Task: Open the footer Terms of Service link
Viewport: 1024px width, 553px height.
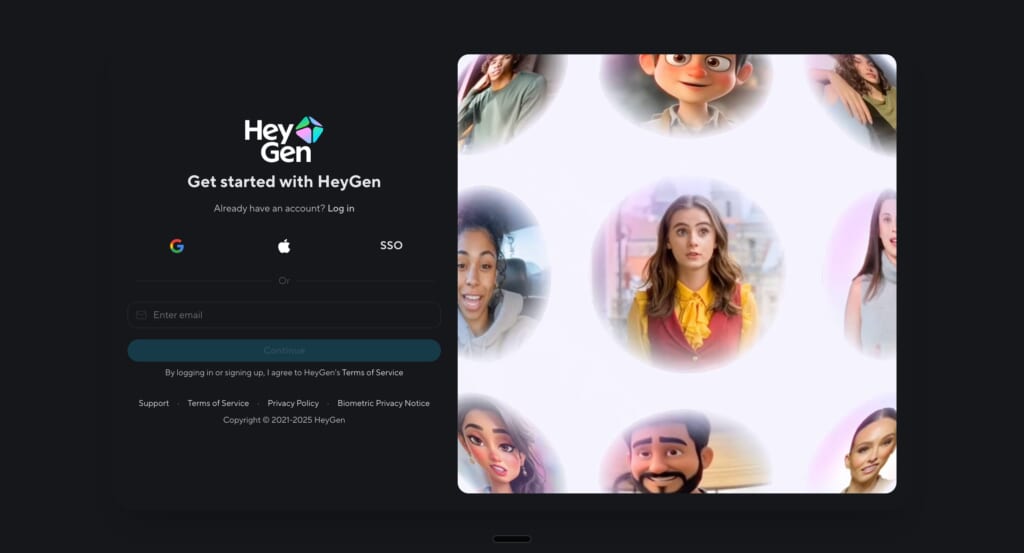Action: 218,403
